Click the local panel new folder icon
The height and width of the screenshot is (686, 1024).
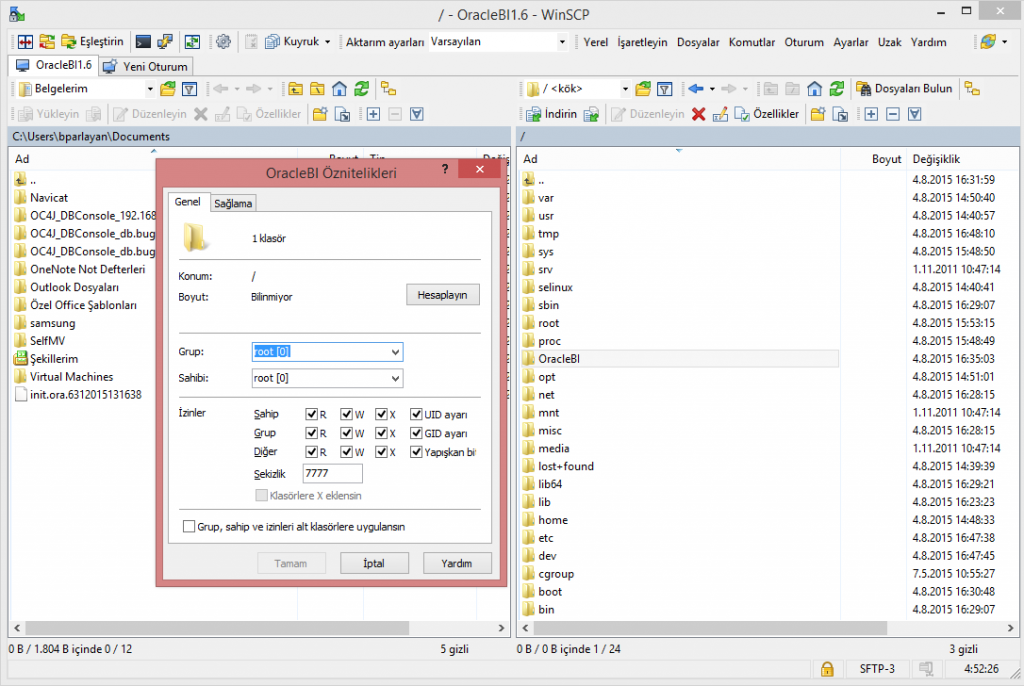tap(320, 114)
